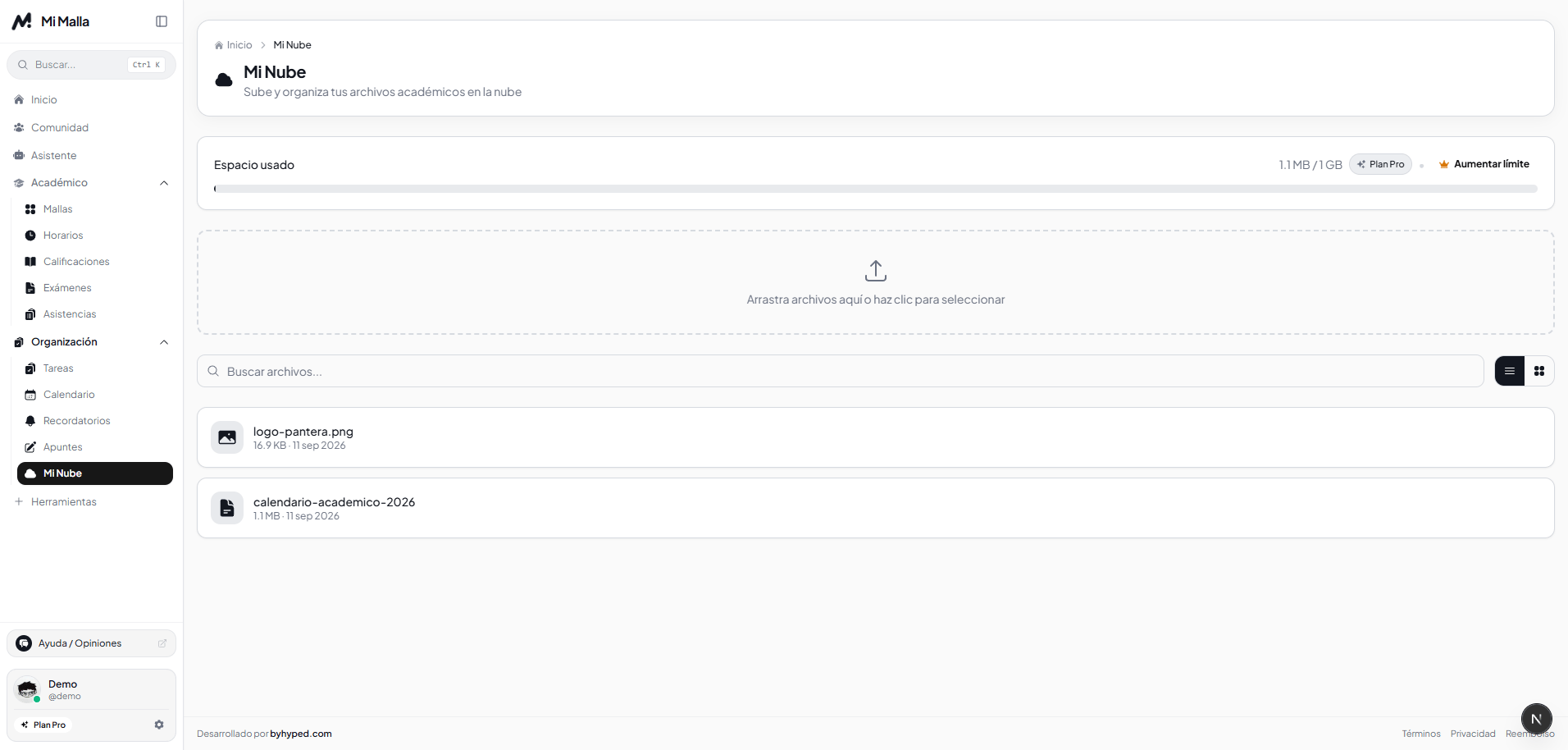1568x750 pixels.
Task: Click the Tareas clipboard icon
Action: pos(30,368)
